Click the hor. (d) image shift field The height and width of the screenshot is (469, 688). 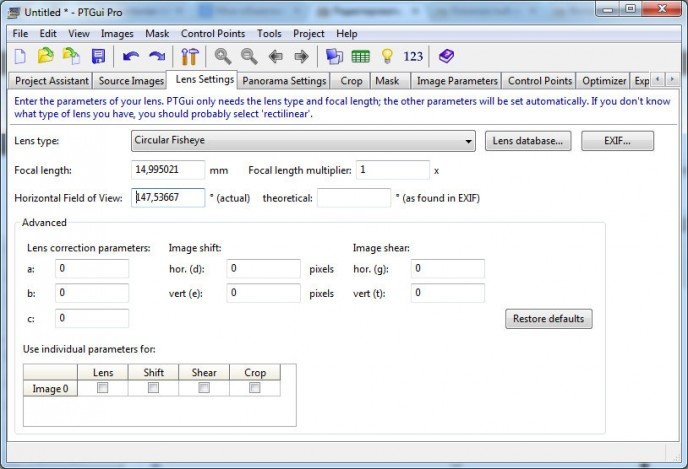point(263,269)
